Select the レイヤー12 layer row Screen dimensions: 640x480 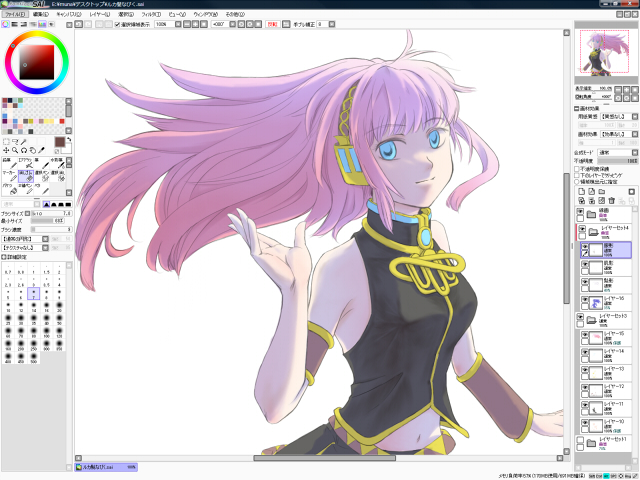(606, 390)
